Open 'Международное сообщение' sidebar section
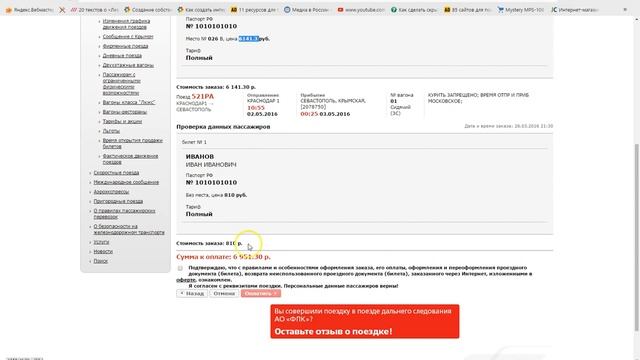 coord(126,182)
